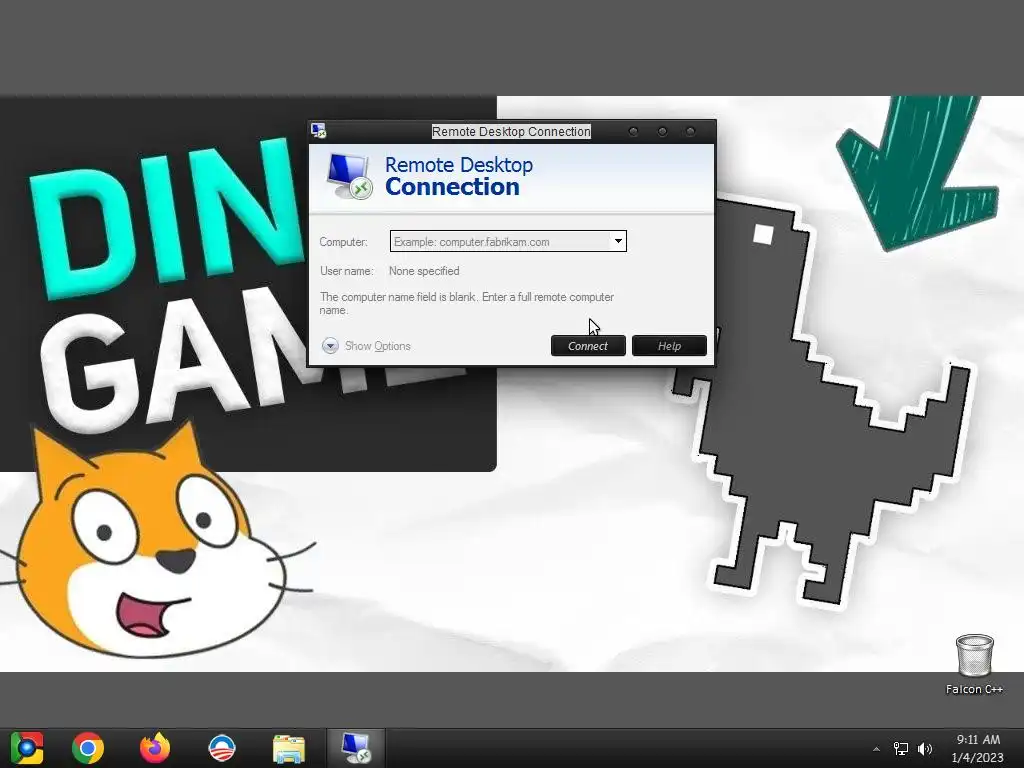Click the network tray icon
Screen dimensions: 1024x768
tap(901, 748)
